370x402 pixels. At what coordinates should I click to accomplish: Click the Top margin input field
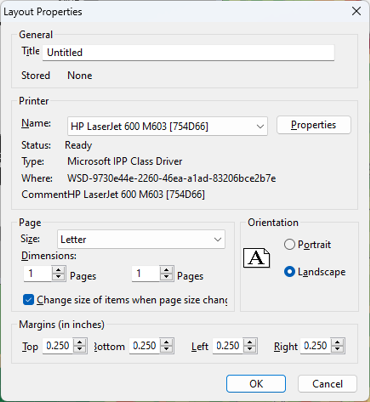coord(58,346)
